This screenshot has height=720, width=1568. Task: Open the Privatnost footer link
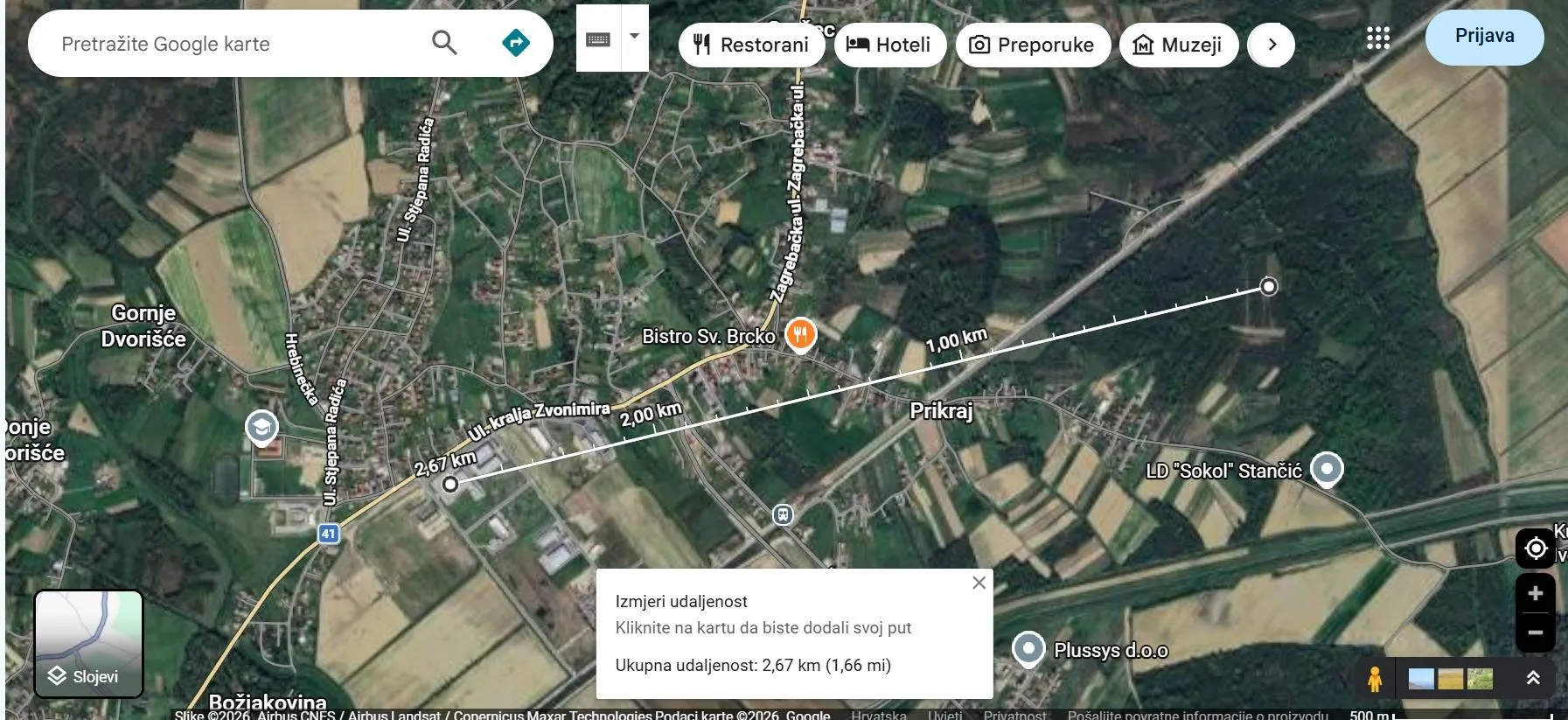(x=1014, y=715)
